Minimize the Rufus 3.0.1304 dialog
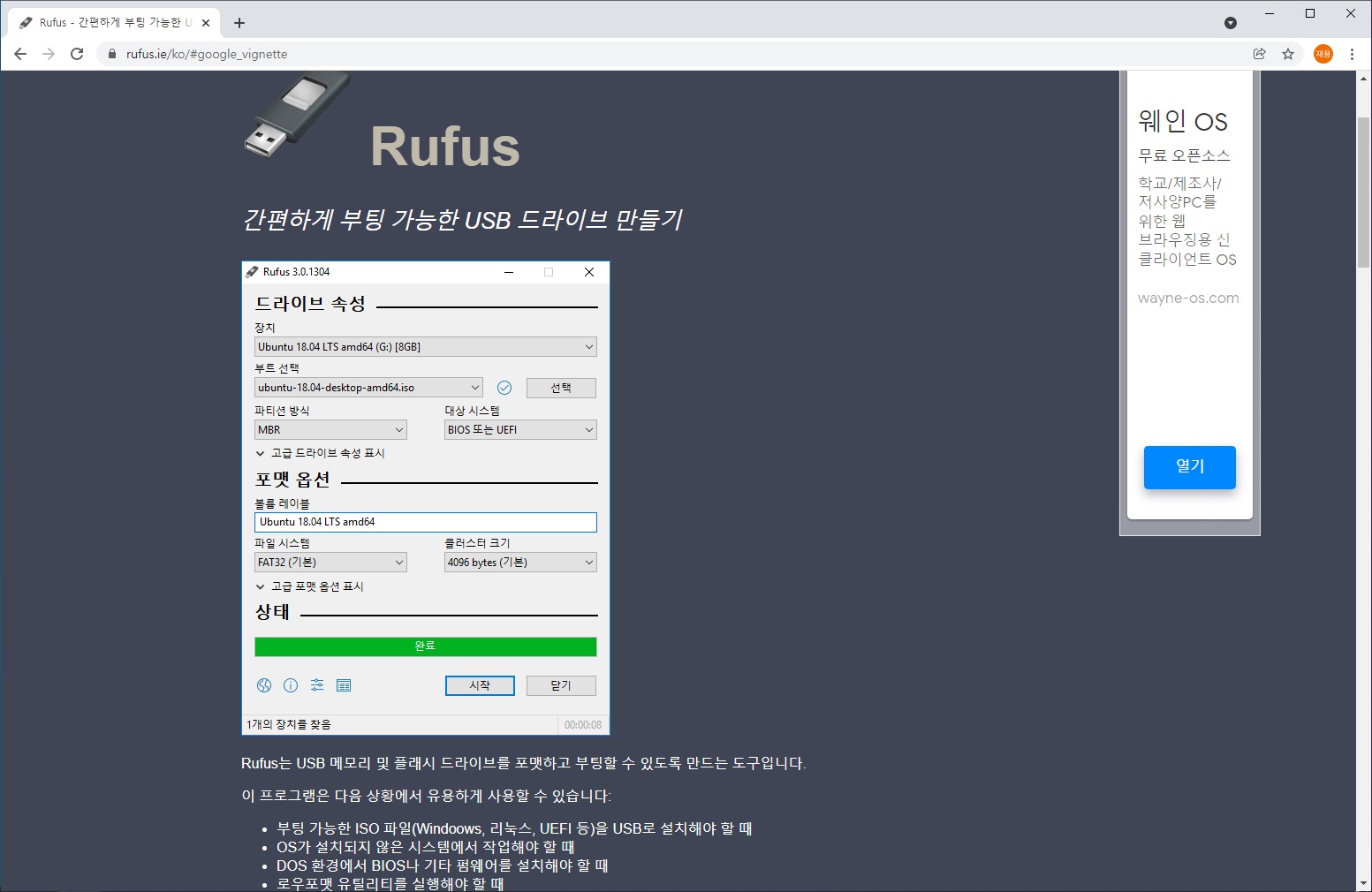The width and height of the screenshot is (1372, 892). [509, 272]
